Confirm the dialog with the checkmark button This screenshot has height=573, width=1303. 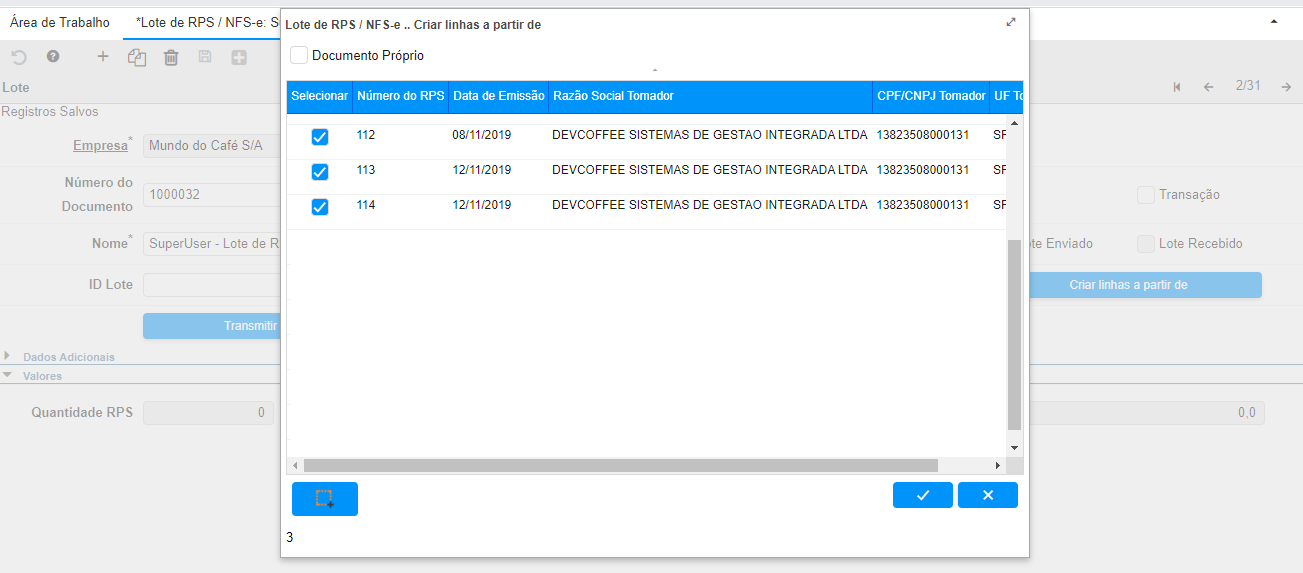pos(923,495)
